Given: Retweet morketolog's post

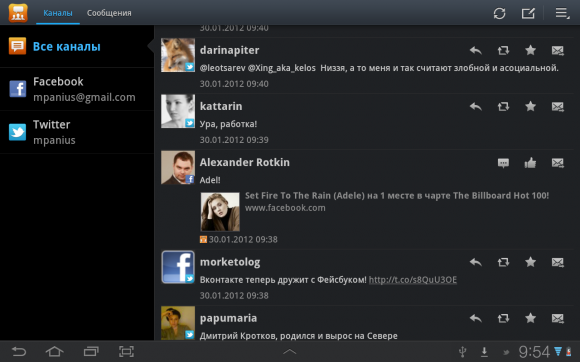Looking at the screenshot, I should click(x=503, y=262).
